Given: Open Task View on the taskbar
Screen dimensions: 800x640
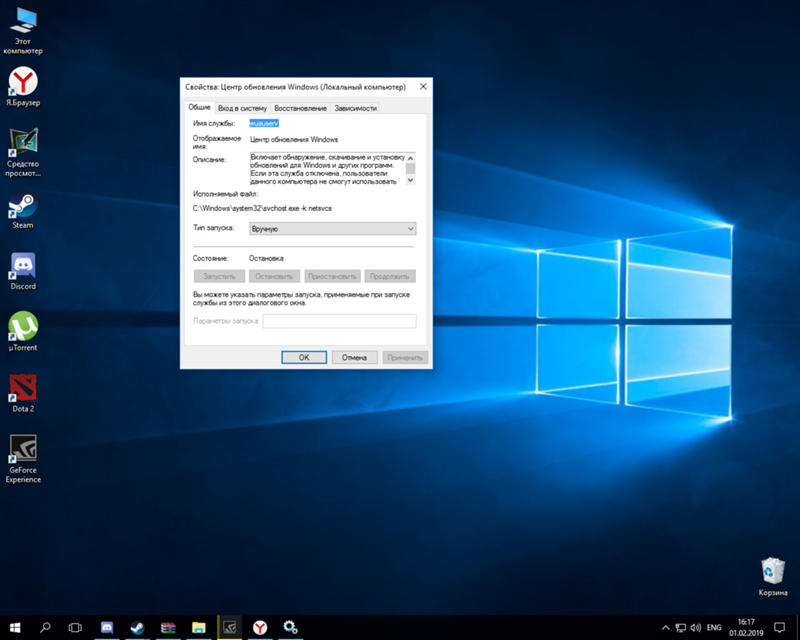Looking at the screenshot, I should coord(76,627).
